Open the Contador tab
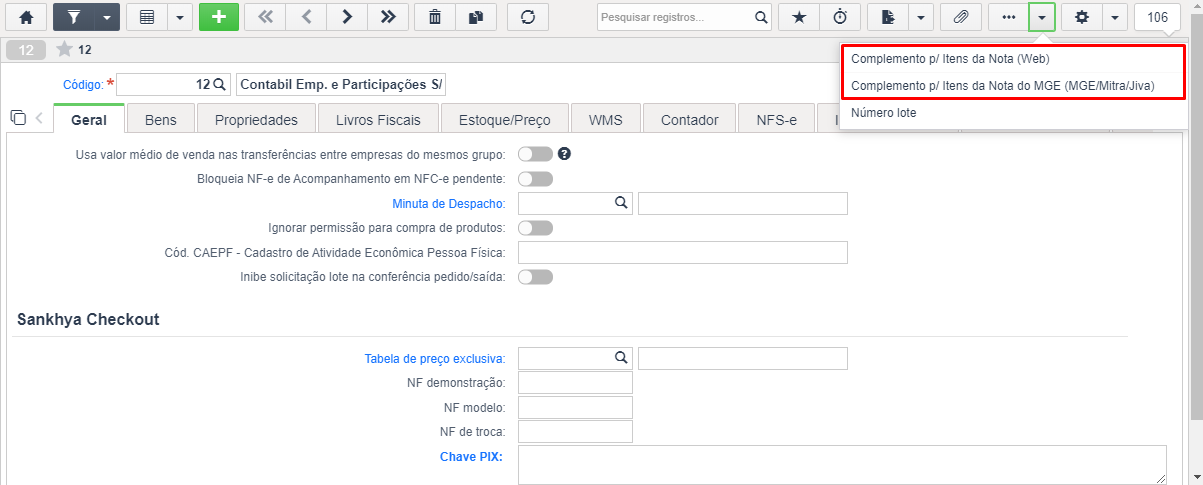The height and width of the screenshot is (485, 1203). [690, 120]
